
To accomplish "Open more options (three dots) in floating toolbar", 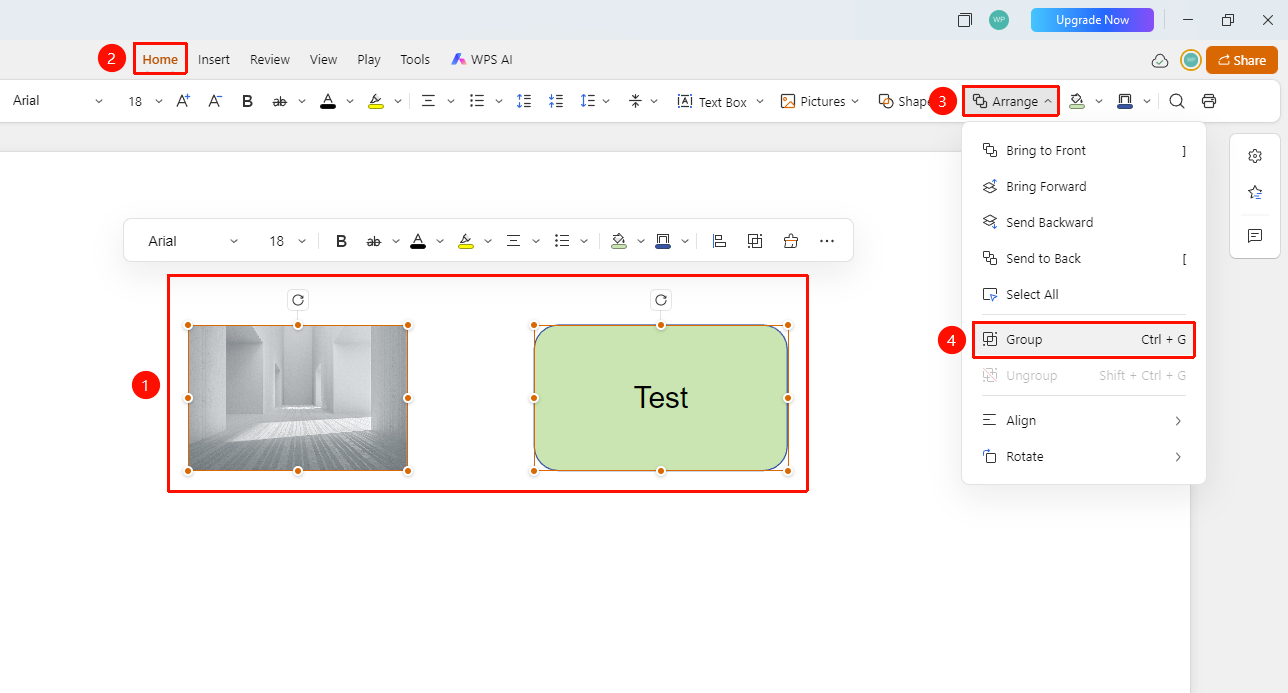I will tap(827, 241).
